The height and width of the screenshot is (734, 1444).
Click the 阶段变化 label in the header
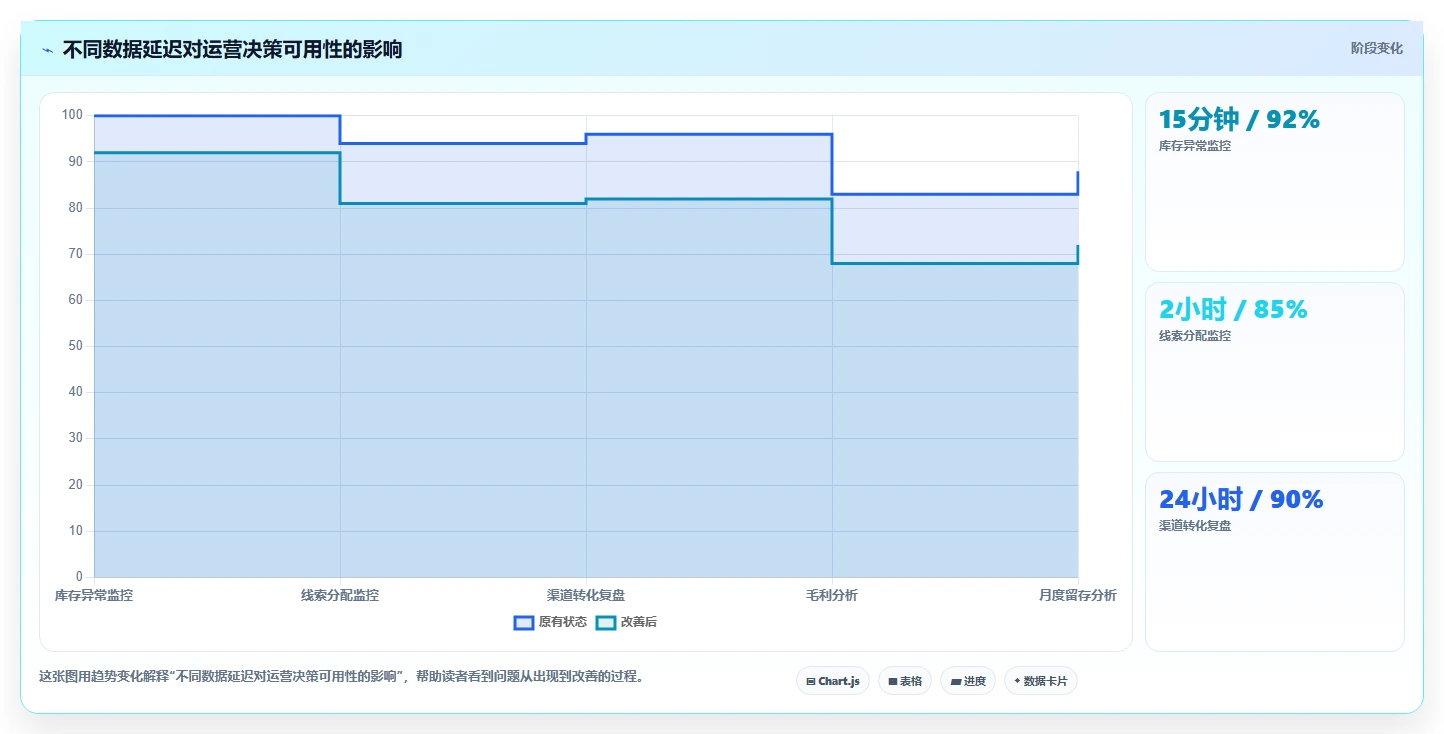pos(1376,48)
